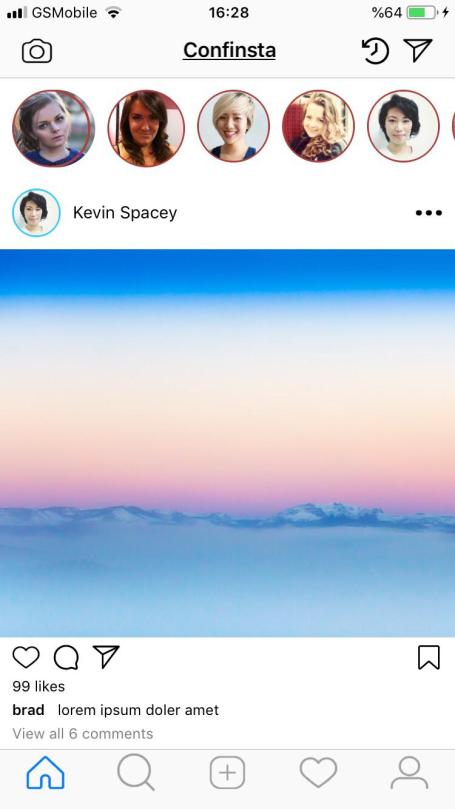Open comment bubble icon under post

pyautogui.click(x=66, y=658)
